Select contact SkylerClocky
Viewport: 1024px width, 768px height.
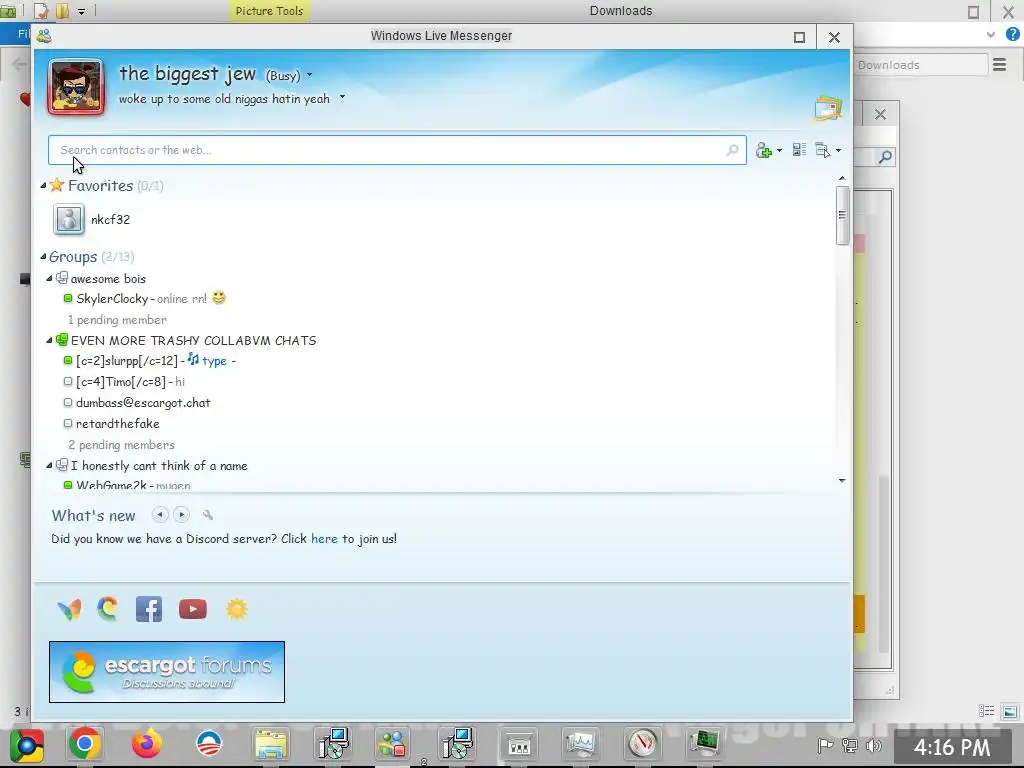tap(112, 298)
